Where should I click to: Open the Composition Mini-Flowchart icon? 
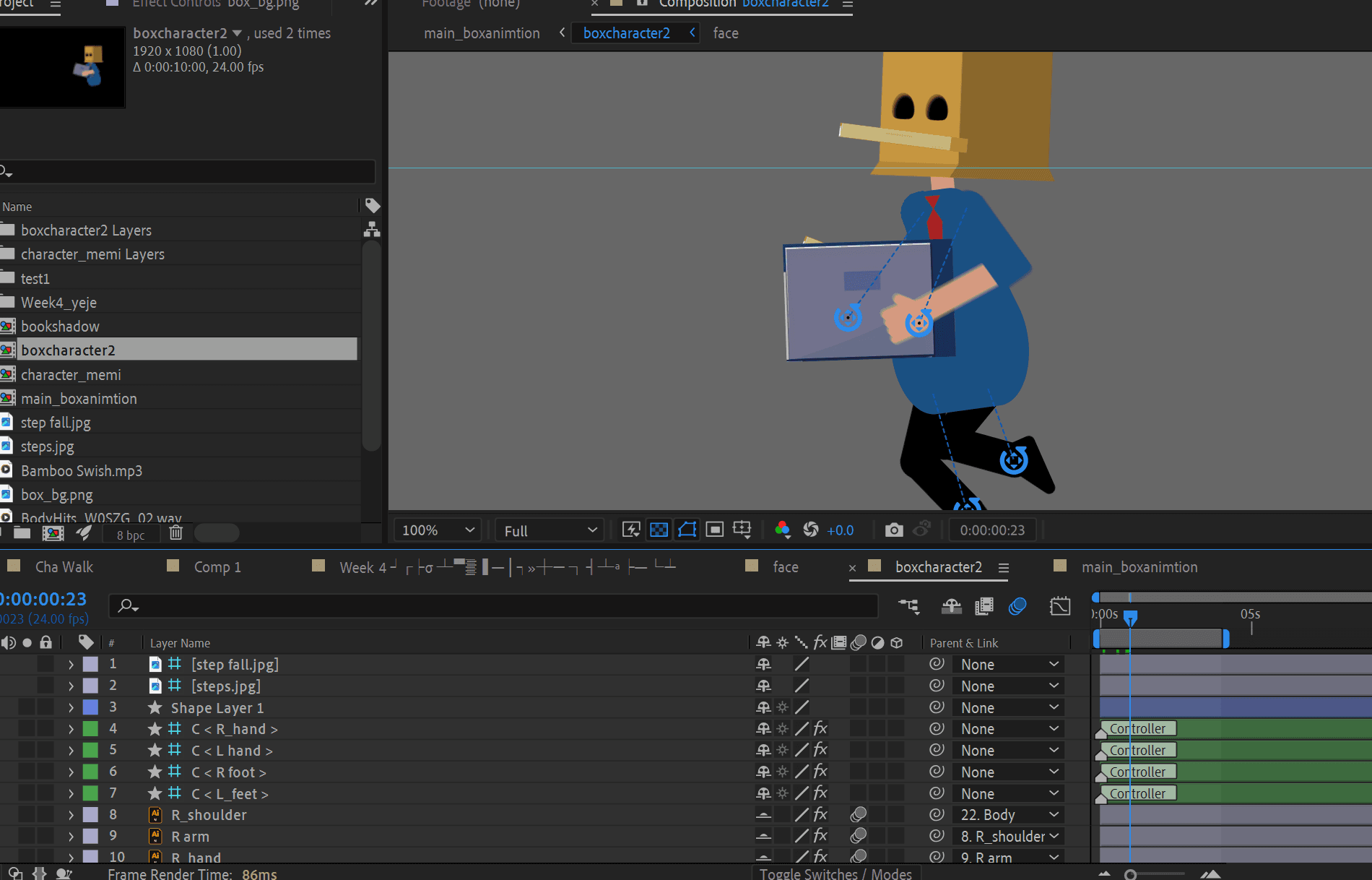click(x=909, y=606)
